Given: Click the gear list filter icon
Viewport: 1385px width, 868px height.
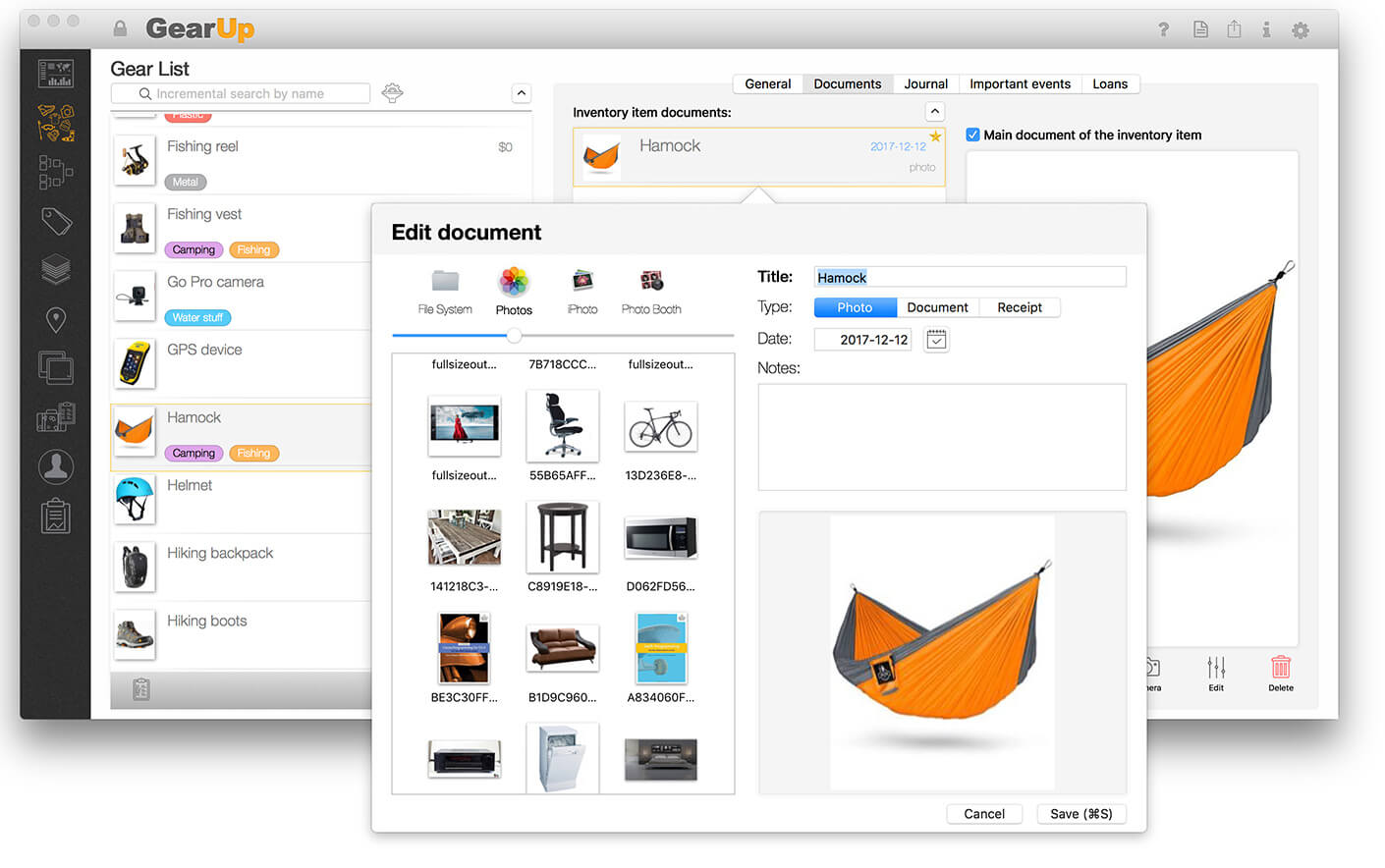Looking at the screenshot, I should coord(392,93).
